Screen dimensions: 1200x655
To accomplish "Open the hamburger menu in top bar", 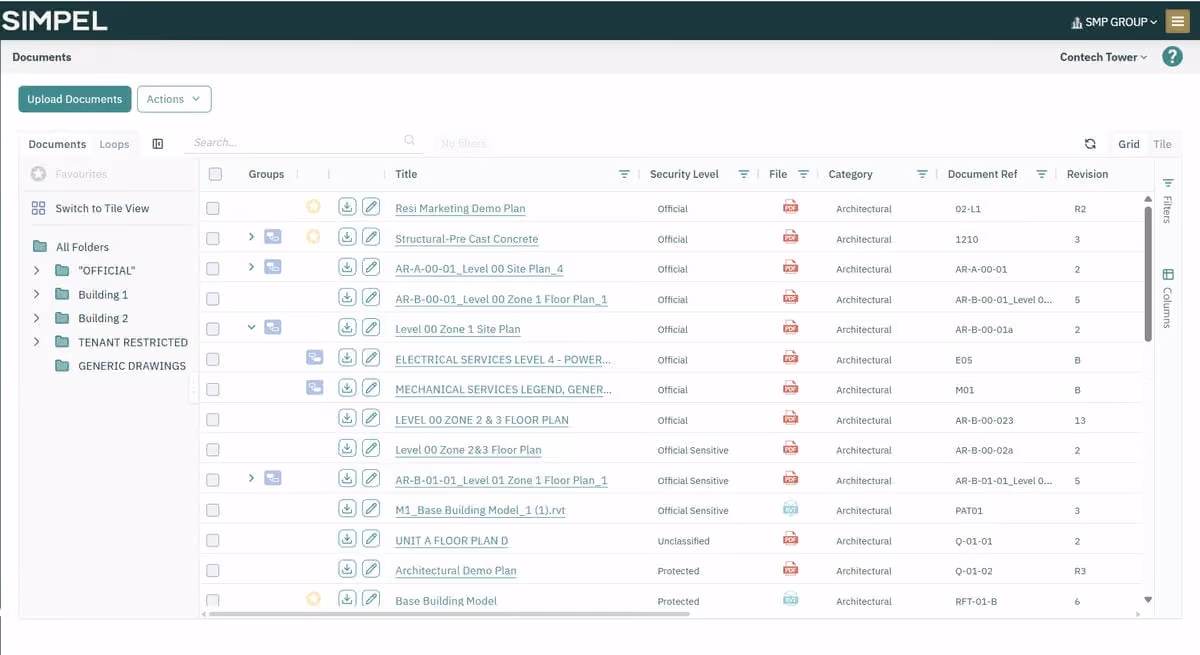I will coord(1177,21).
